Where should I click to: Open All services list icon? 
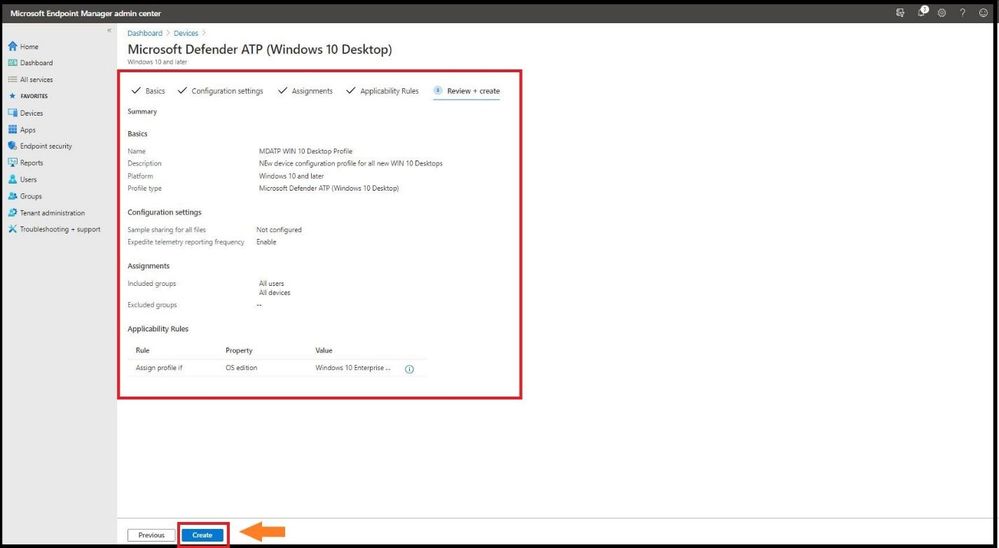coord(13,80)
